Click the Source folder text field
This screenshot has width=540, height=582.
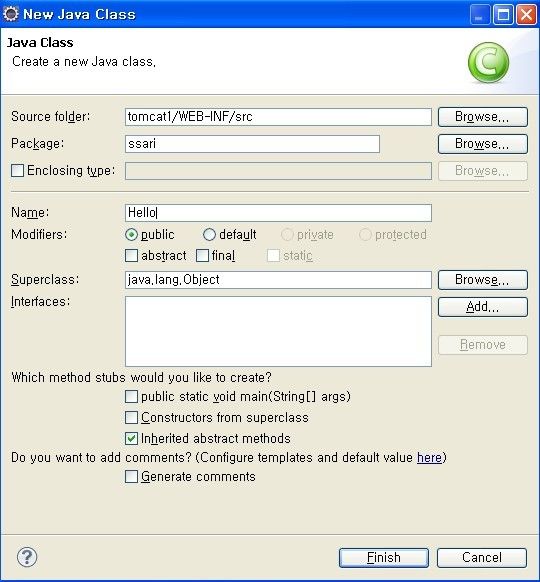[x=278, y=117]
